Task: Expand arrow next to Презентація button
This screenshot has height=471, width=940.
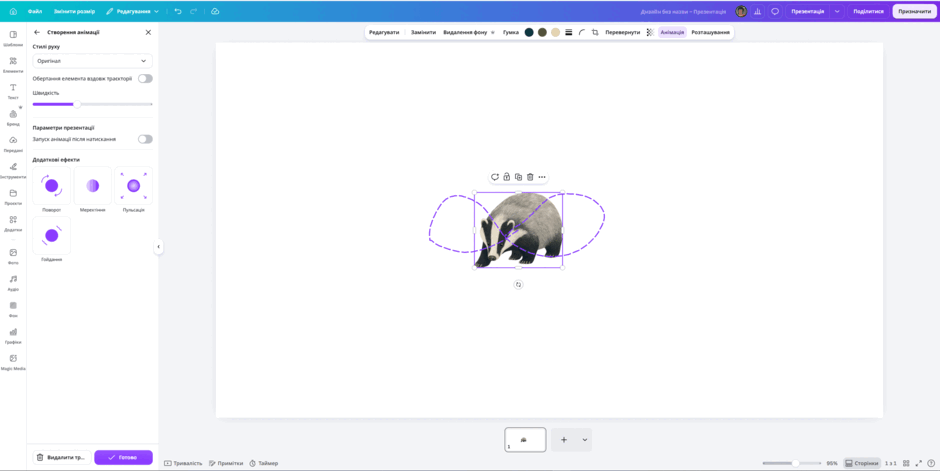Action: pos(837,11)
